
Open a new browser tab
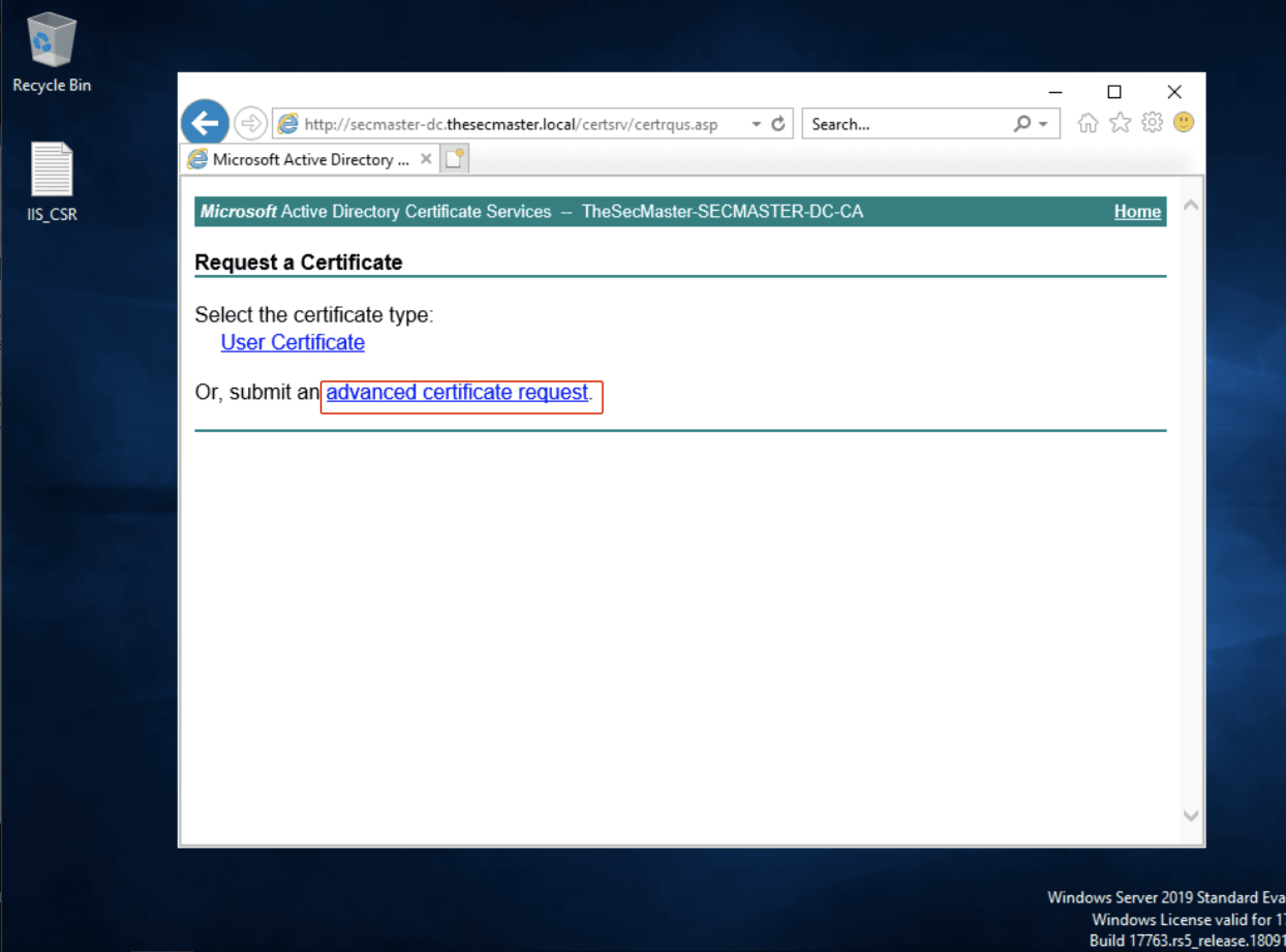454,159
